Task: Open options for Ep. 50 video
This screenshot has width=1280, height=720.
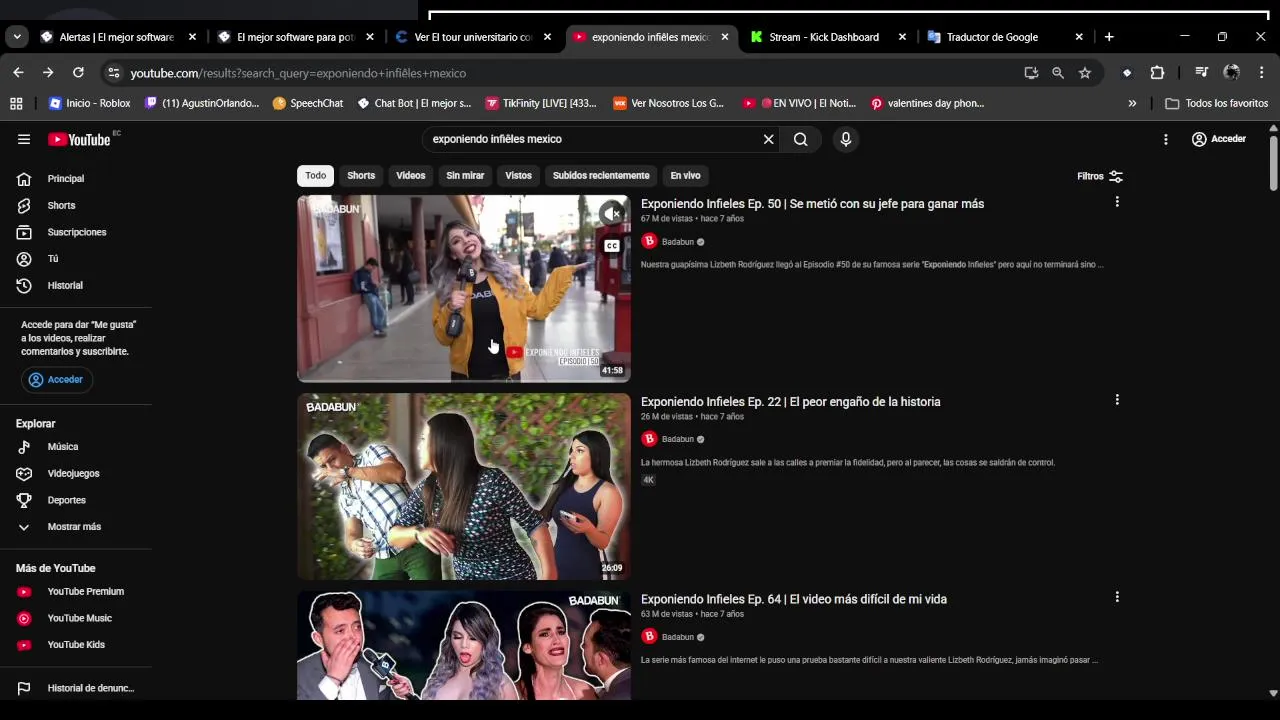Action: click(x=1117, y=202)
